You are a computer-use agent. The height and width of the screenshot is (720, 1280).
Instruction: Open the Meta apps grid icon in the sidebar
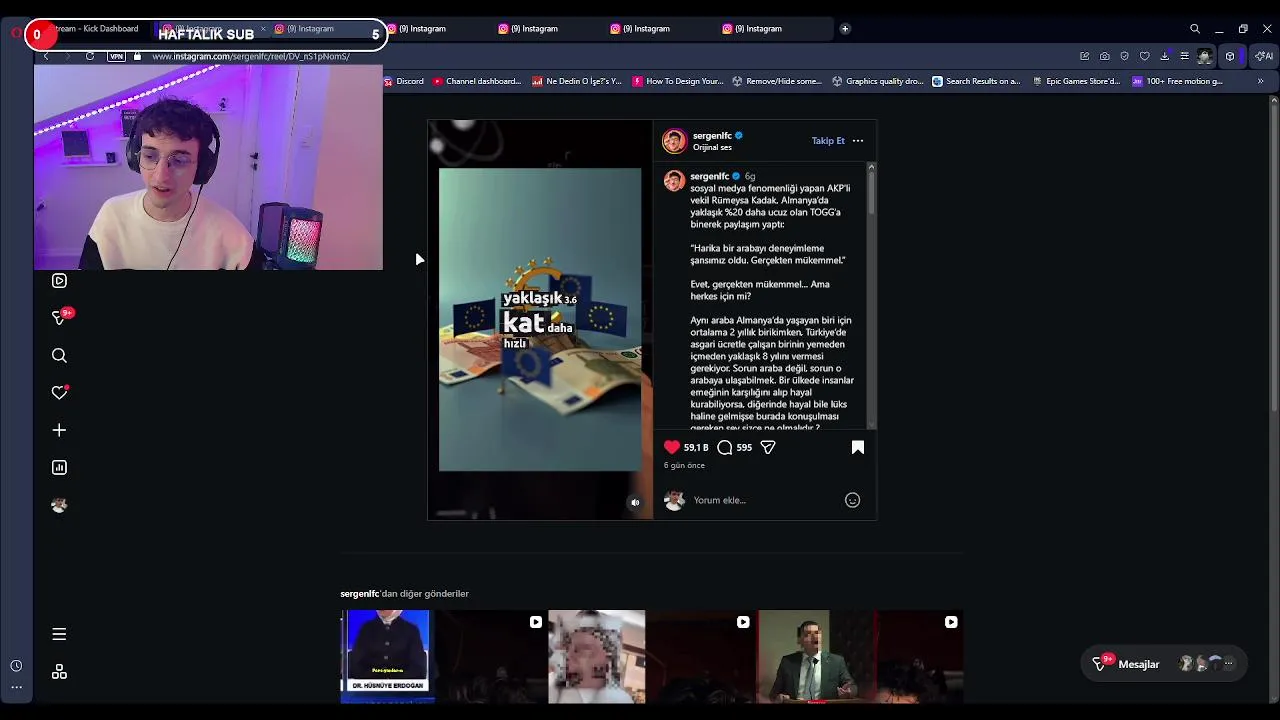[x=59, y=672]
